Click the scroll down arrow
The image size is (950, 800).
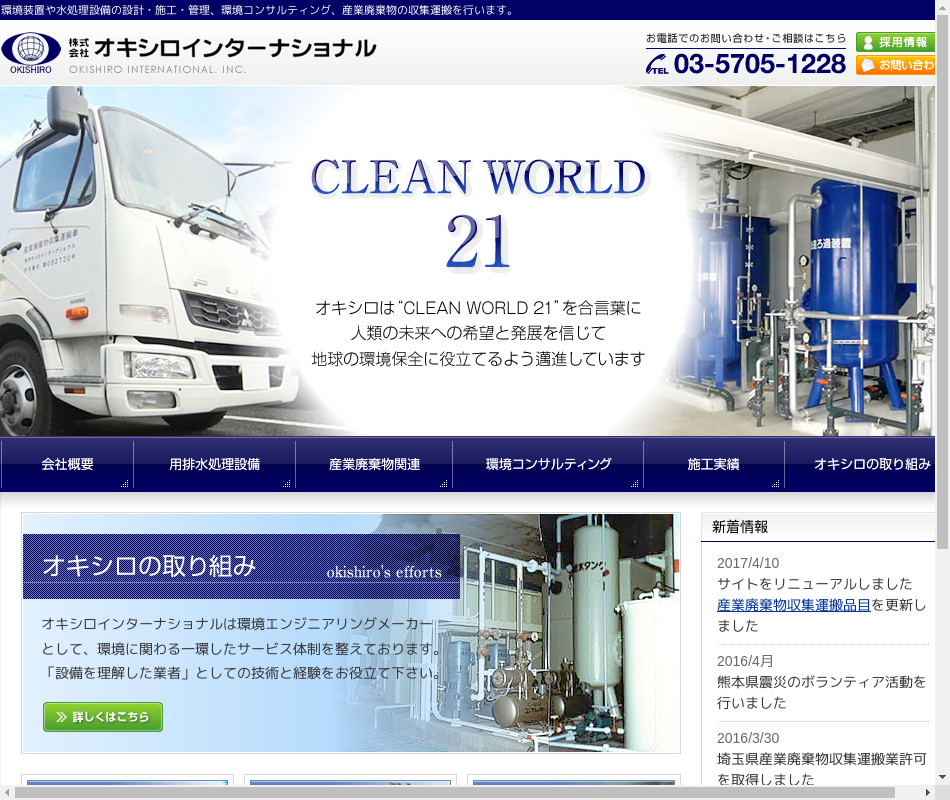pos(943,777)
